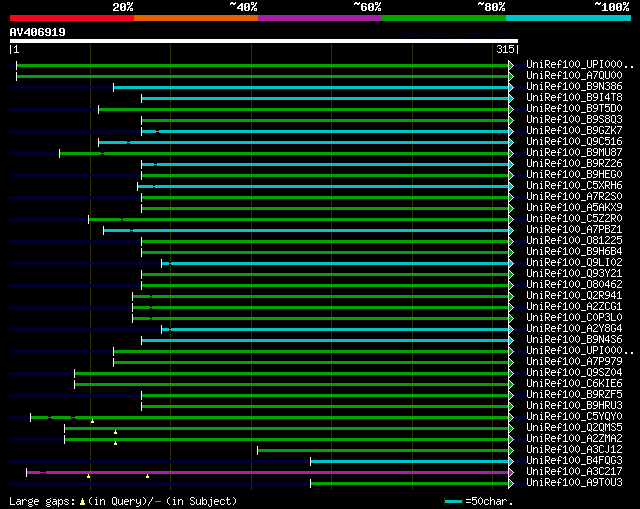Click the UniRef100_Q2R941 label
Viewport: 640px width, 509px height.
[574, 296]
